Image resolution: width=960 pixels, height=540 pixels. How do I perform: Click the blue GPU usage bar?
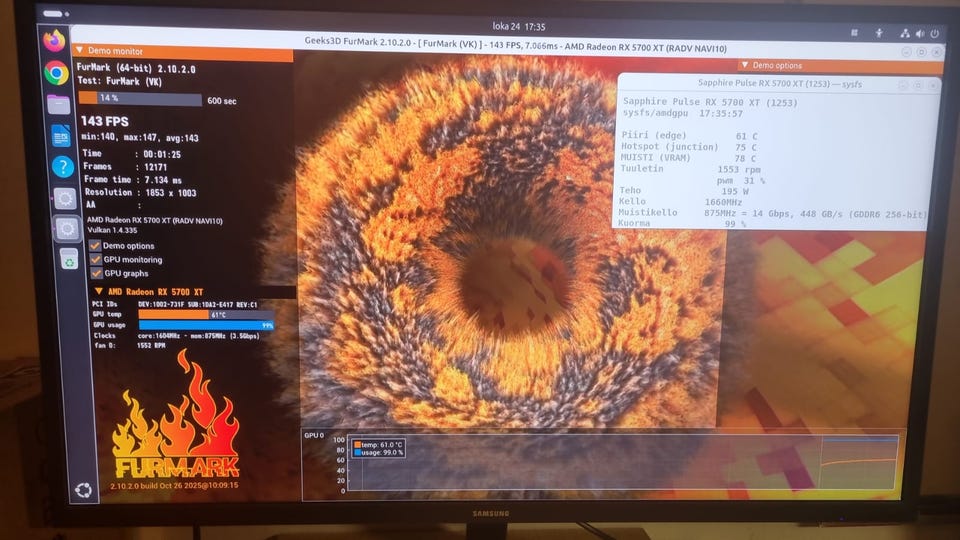tap(206, 325)
